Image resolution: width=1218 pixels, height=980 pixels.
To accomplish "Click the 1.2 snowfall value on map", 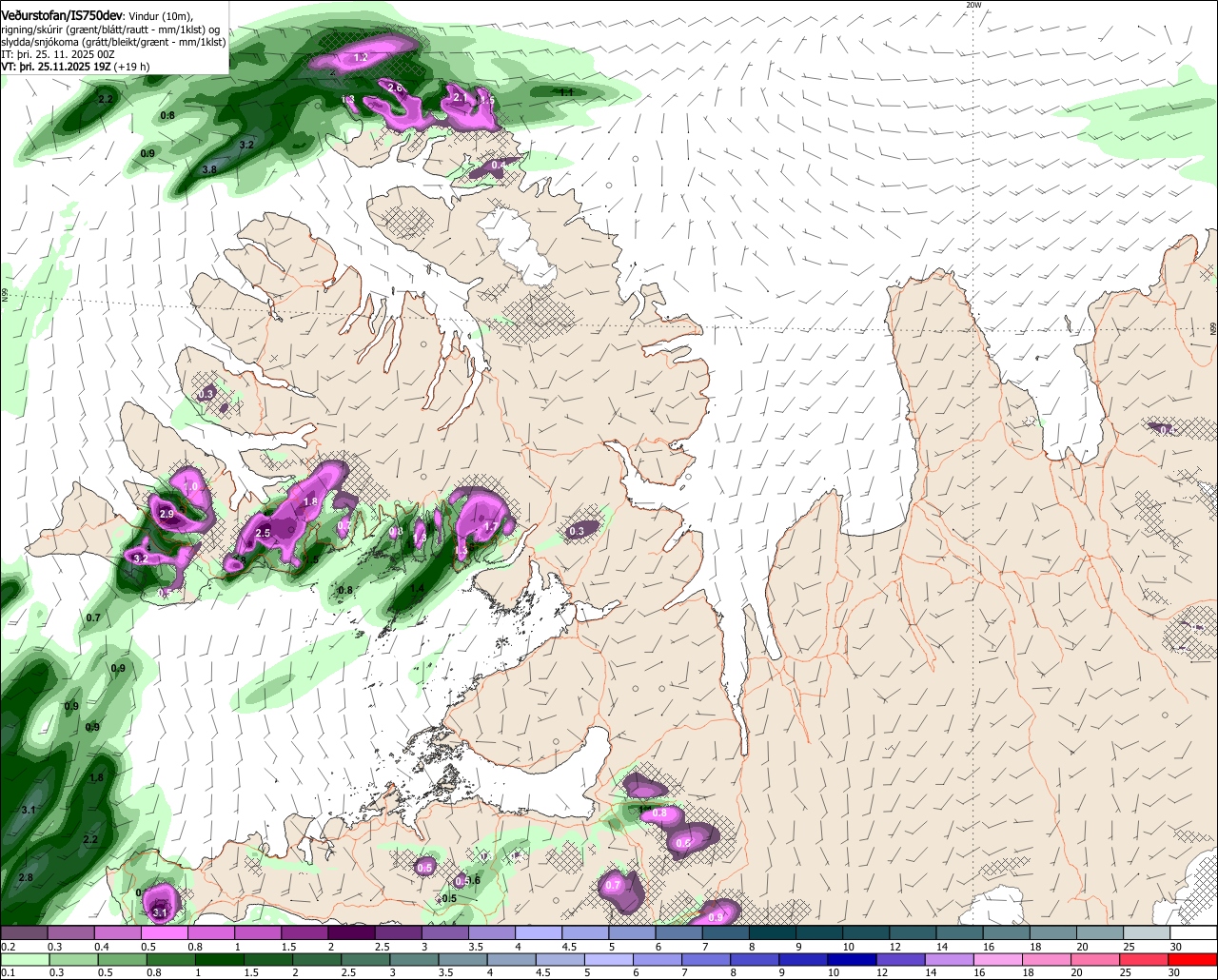I will tap(361, 58).
